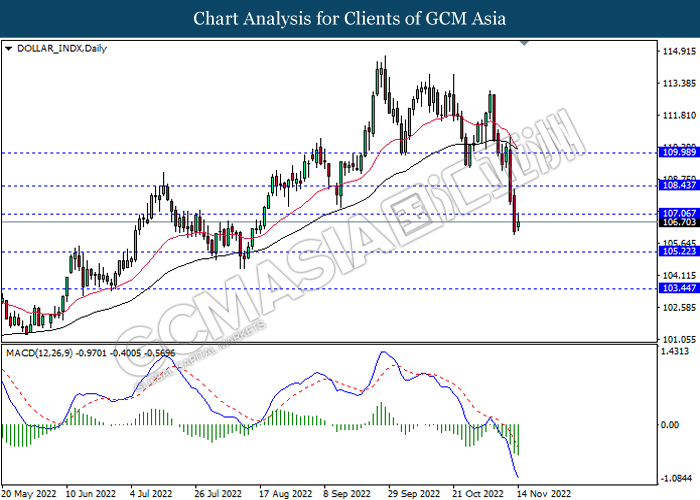Click the DOLLAR_INDX,Daily chart label
The image size is (700, 500).
coord(62,48)
